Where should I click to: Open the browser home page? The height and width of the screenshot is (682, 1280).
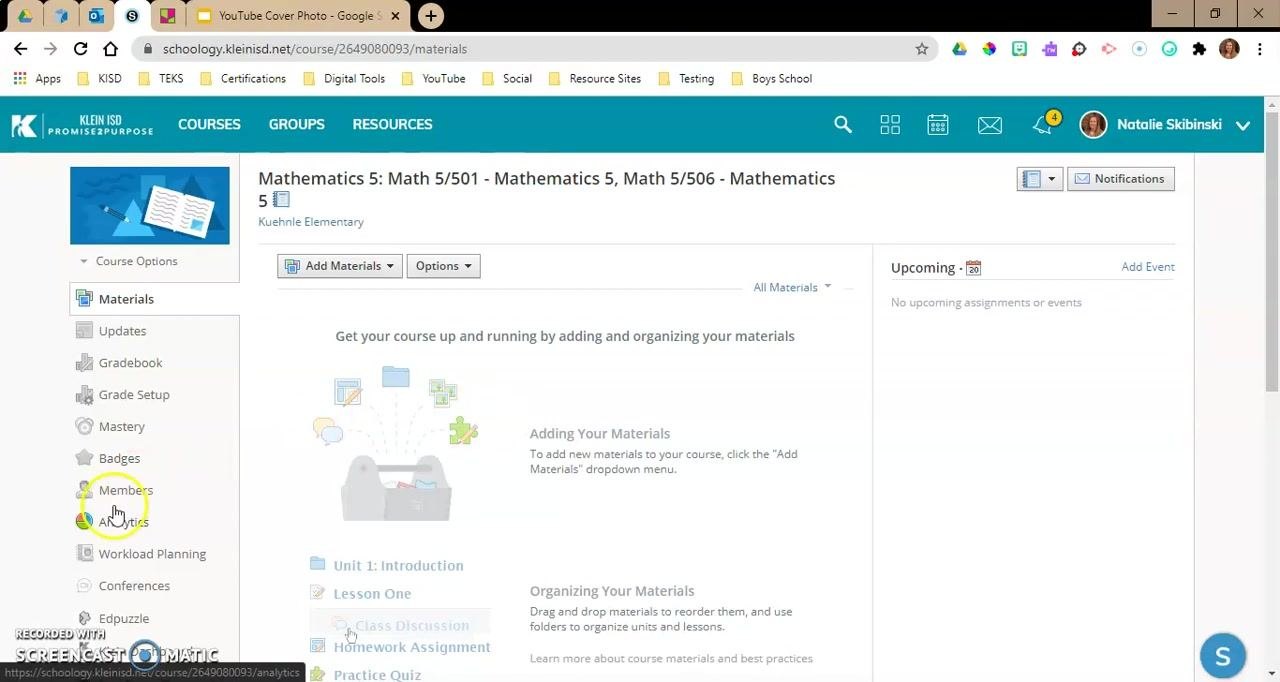110,48
